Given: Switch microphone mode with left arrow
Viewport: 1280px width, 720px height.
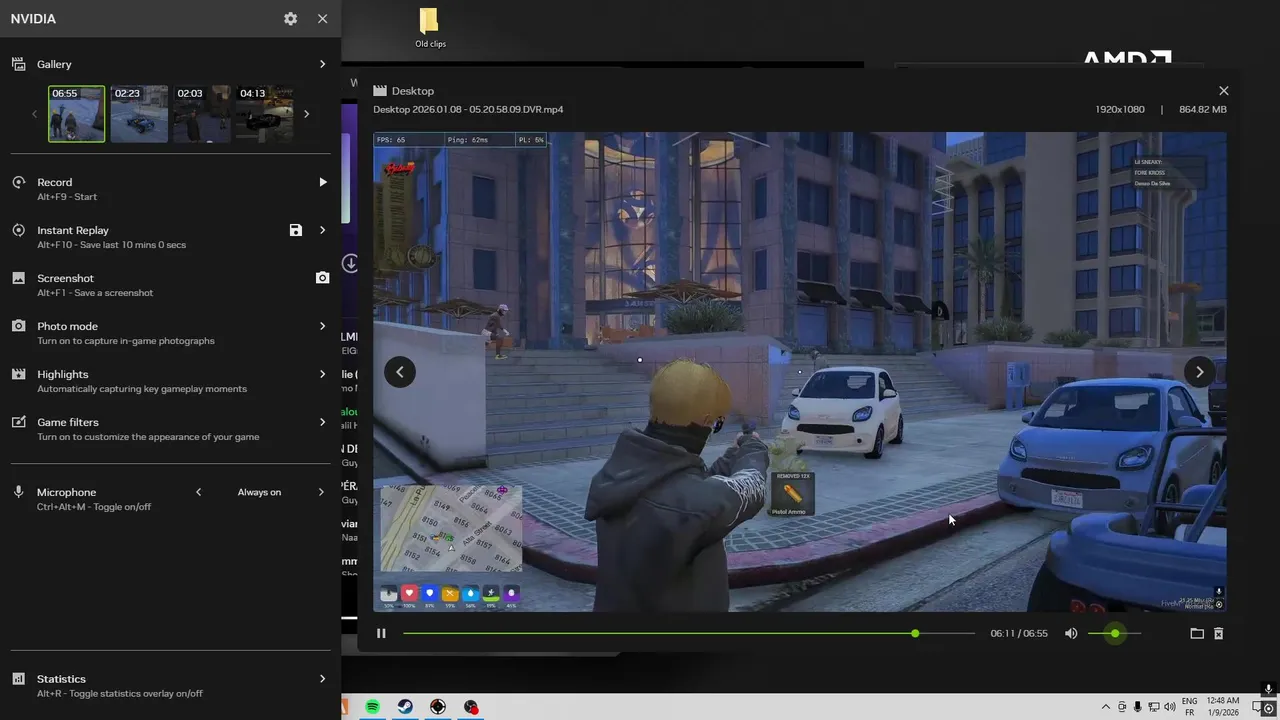Looking at the screenshot, I should tap(198, 492).
